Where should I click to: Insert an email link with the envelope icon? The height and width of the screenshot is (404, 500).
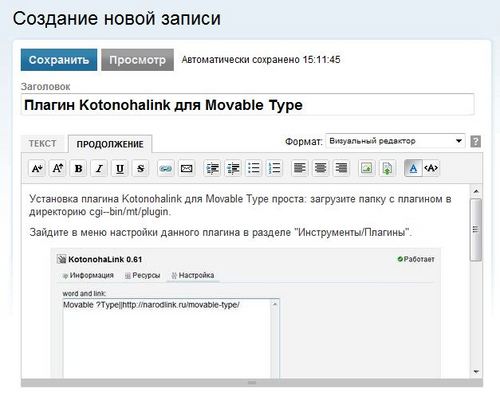186,168
